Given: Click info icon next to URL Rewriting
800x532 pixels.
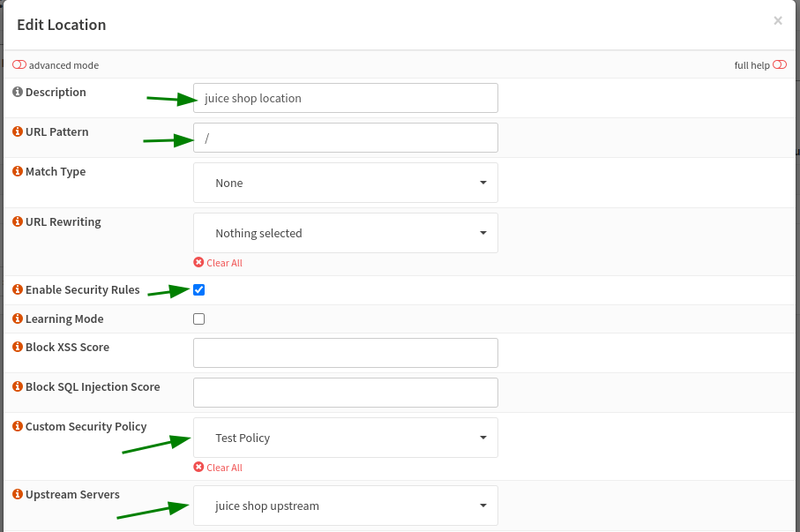Looking at the screenshot, I should [17, 222].
